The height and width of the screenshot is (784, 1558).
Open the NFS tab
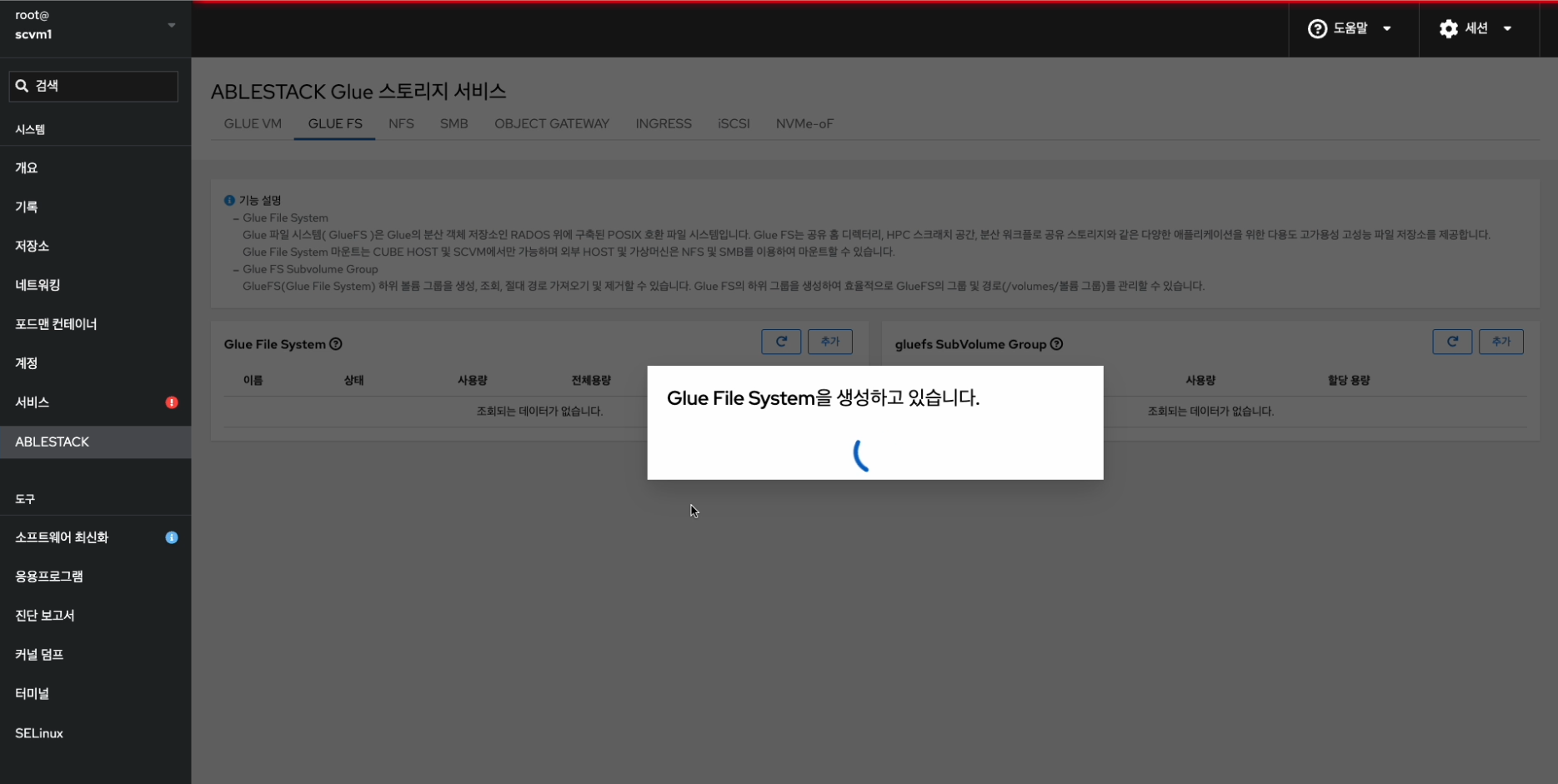point(401,123)
